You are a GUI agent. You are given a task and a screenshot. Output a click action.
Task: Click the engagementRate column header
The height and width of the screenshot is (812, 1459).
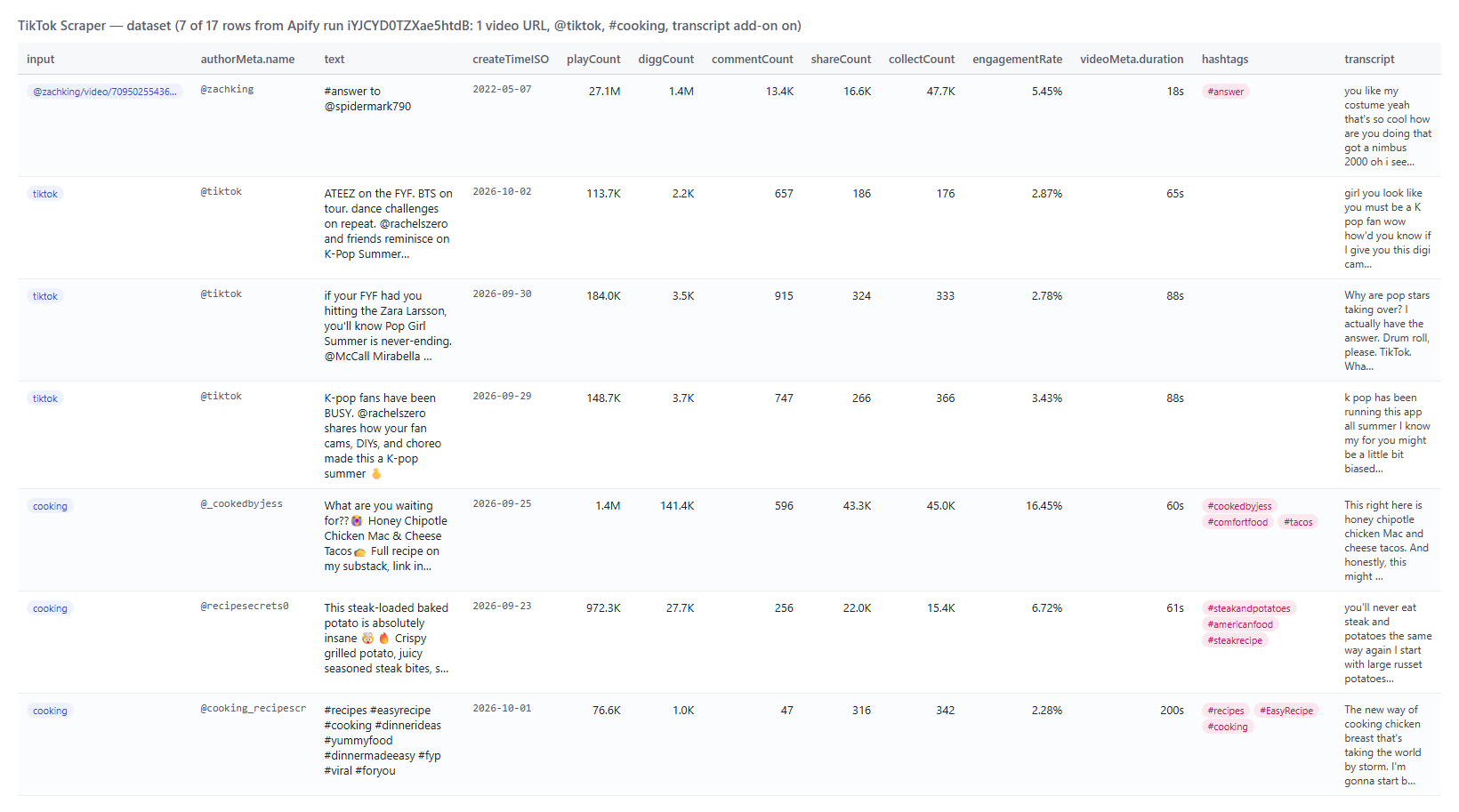tap(1017, 60)
